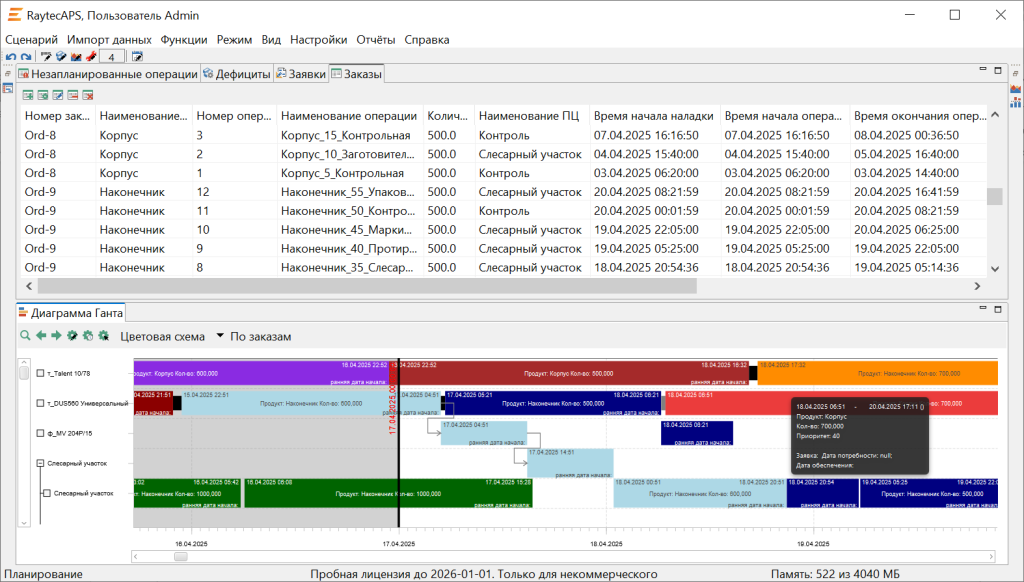
Task: Click resource list scroll down chevron
Action: click(24, 523)
